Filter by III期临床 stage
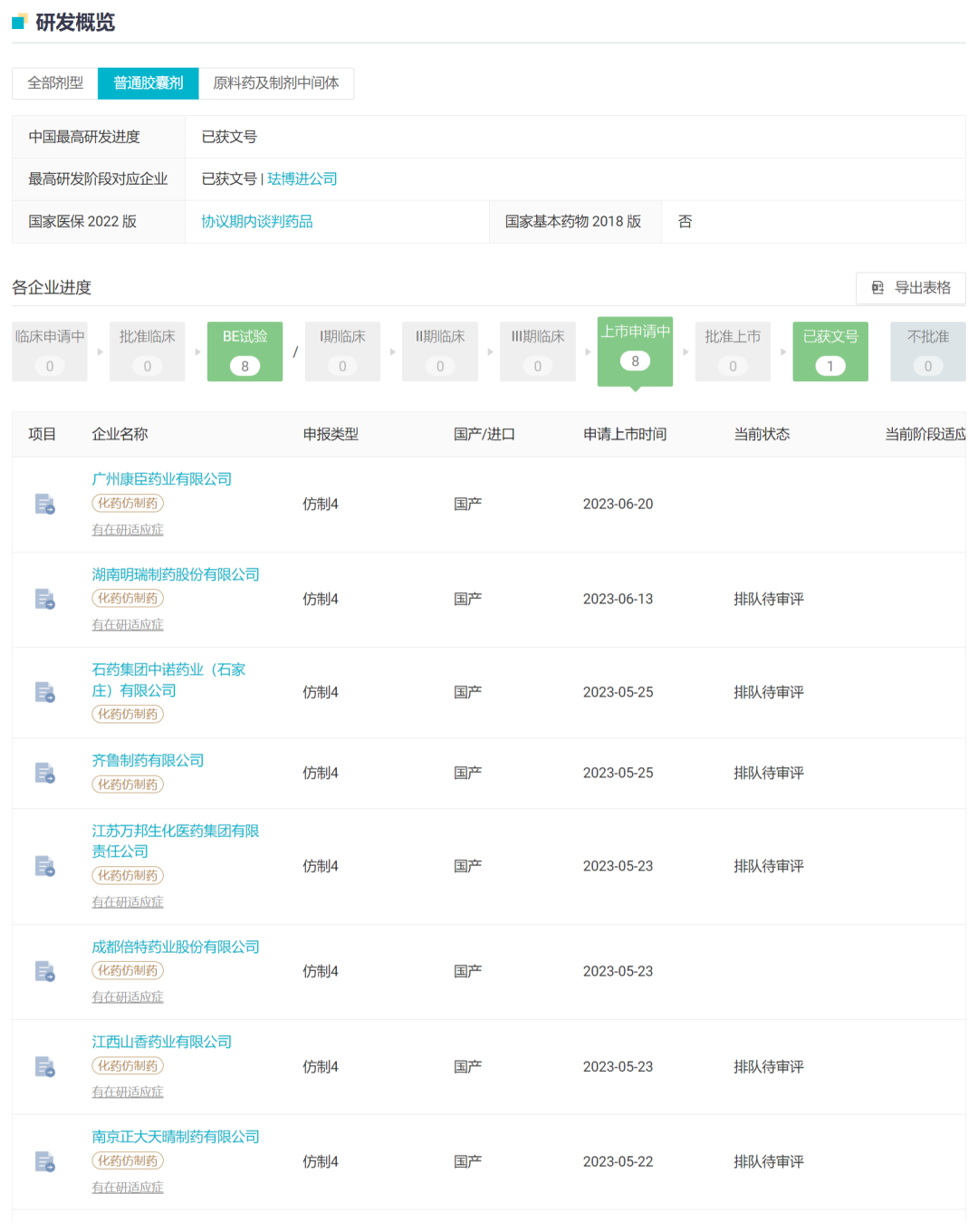Viewport: 978px width, 1232px height. pyautogui.click(x=538, y=351)
